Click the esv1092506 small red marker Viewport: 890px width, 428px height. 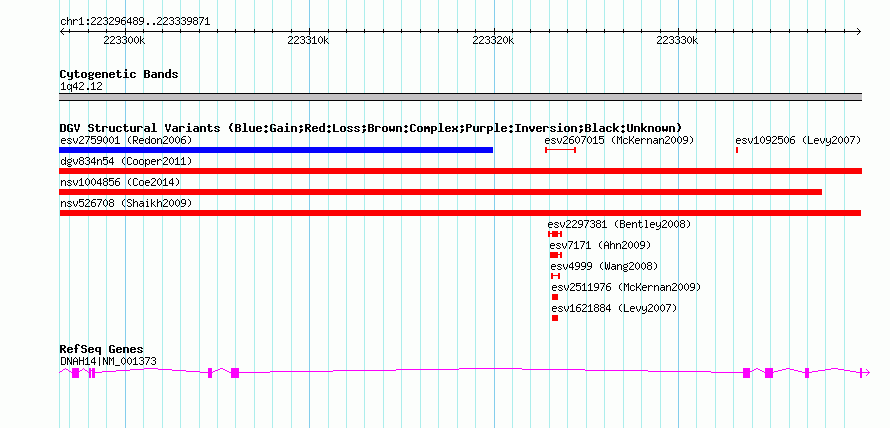(737, 150)
